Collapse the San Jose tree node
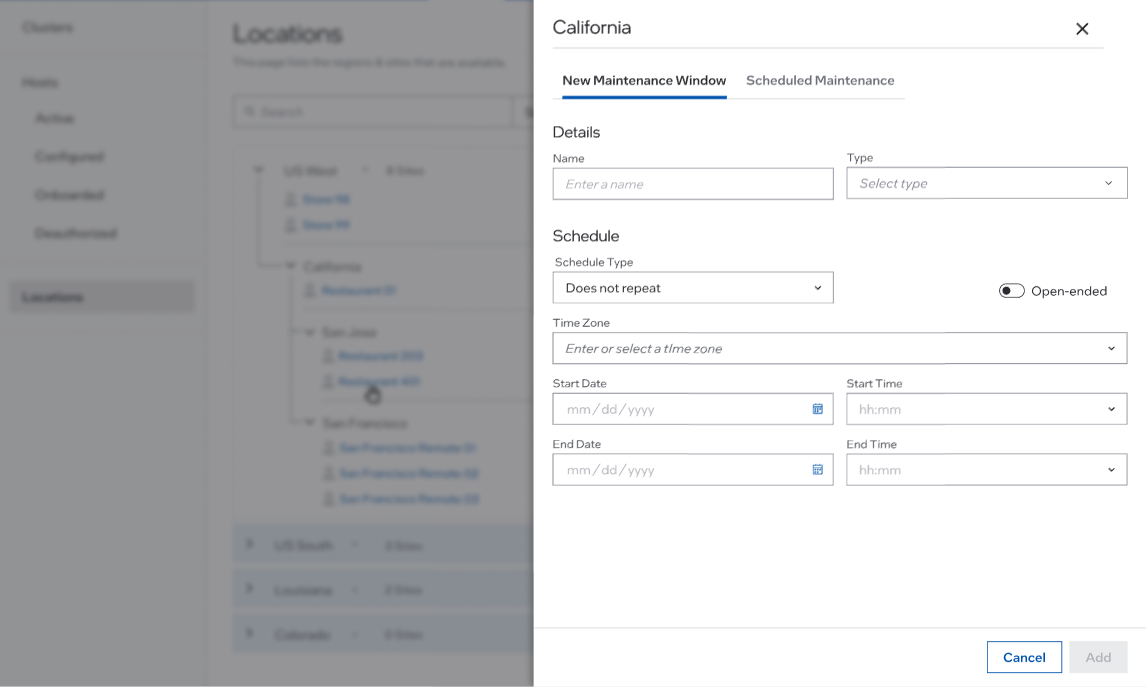1146x687 pixels. (310, 332)
